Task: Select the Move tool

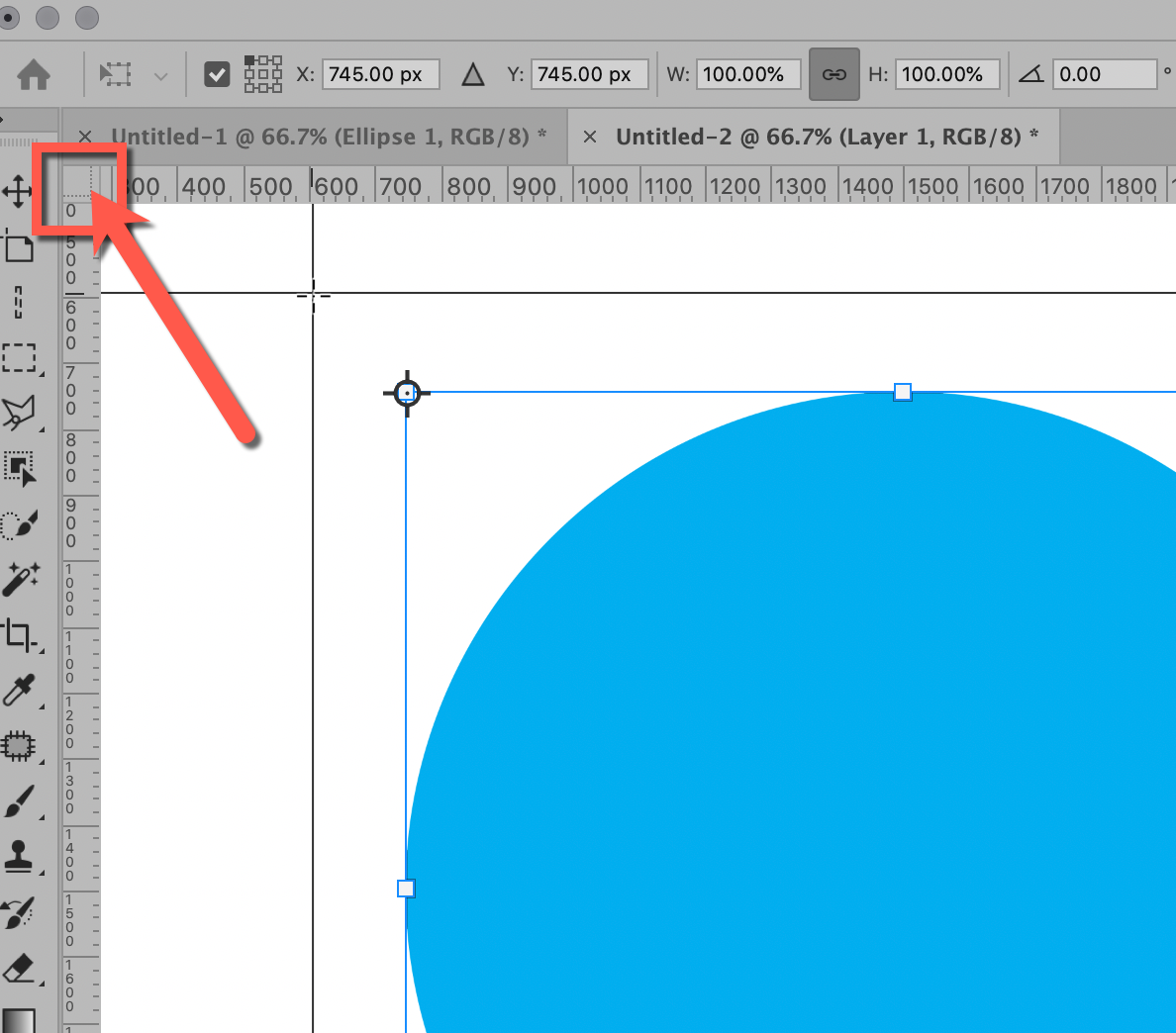Action: (18, 188)
